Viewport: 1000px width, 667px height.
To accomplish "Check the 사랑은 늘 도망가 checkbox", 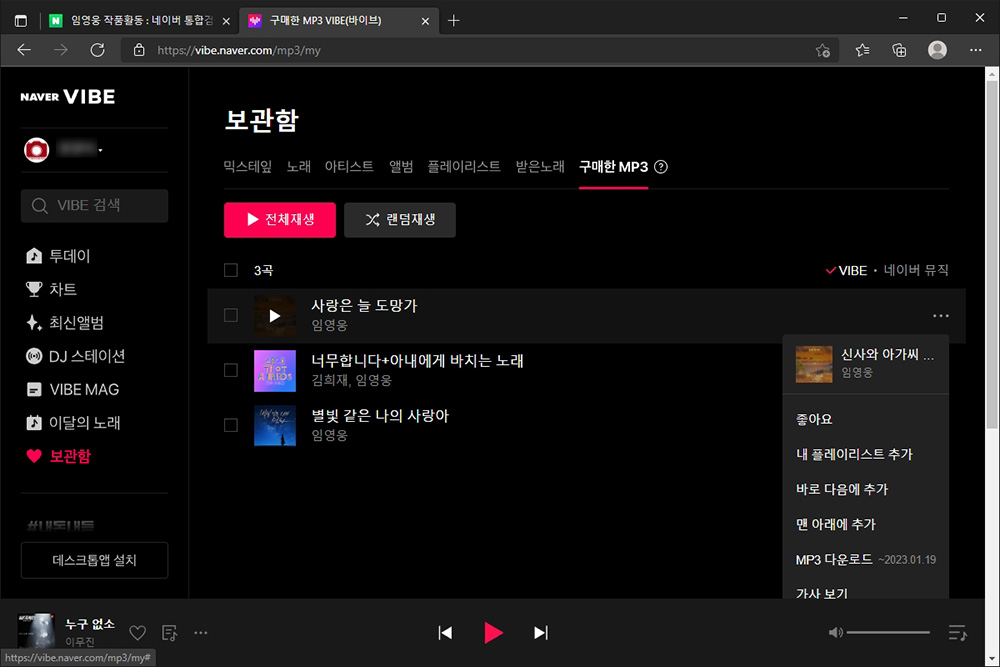I will coord(231,316).
